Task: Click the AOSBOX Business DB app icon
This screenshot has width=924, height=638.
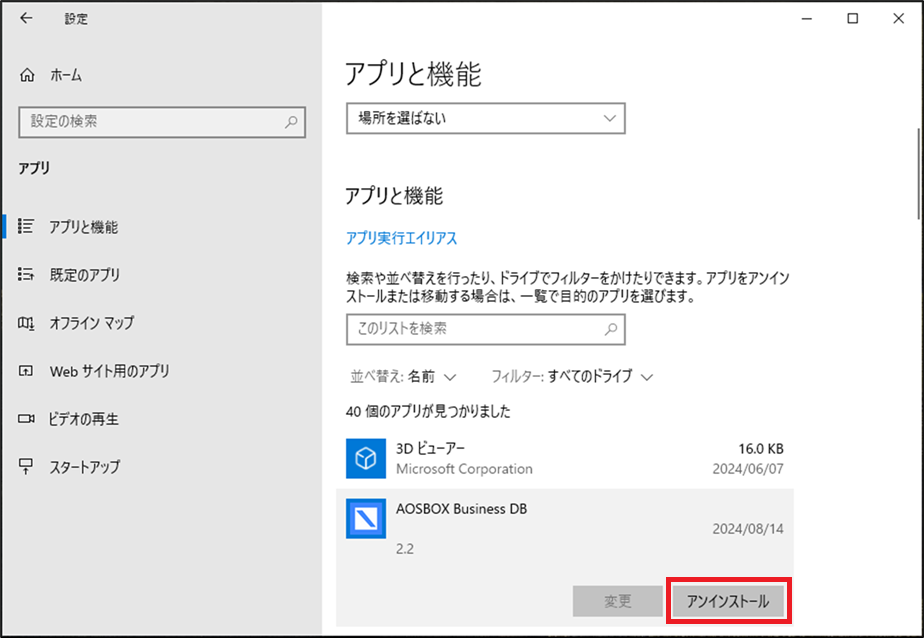Action: [366, 518]
